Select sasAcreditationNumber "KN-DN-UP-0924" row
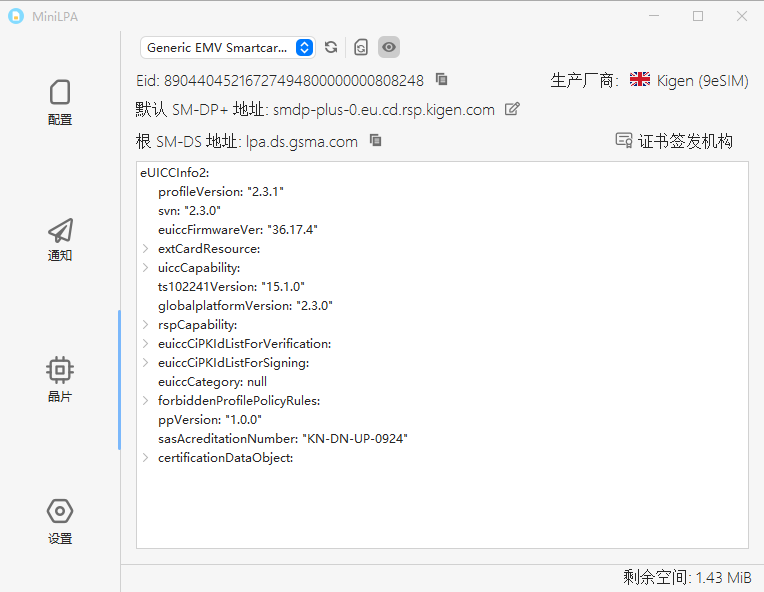Image resolution: width=764 pixels, height=592 pixels. point(283,439)
